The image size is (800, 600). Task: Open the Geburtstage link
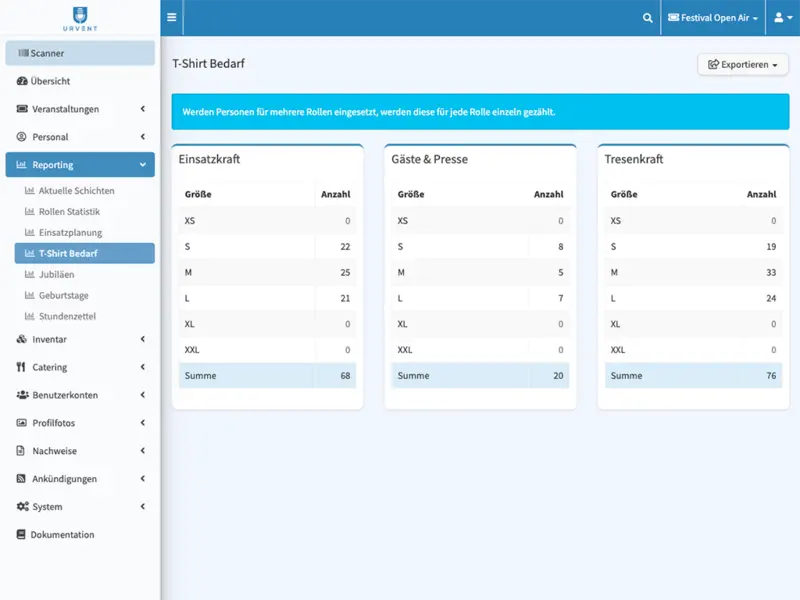point(85,295)
